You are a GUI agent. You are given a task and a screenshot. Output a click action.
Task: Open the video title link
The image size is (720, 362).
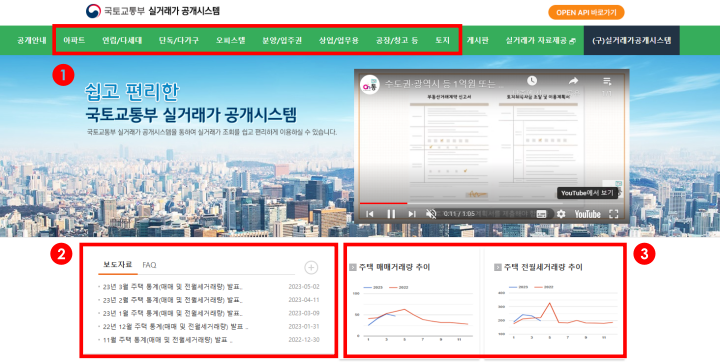point(444,84)
